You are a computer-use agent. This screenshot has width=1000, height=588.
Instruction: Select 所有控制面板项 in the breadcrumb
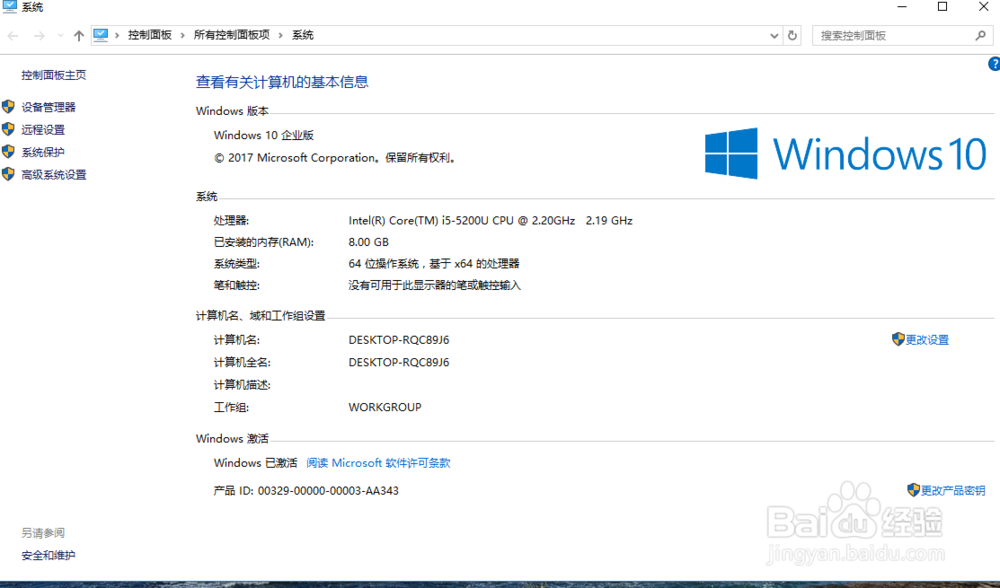click(232, 35)
